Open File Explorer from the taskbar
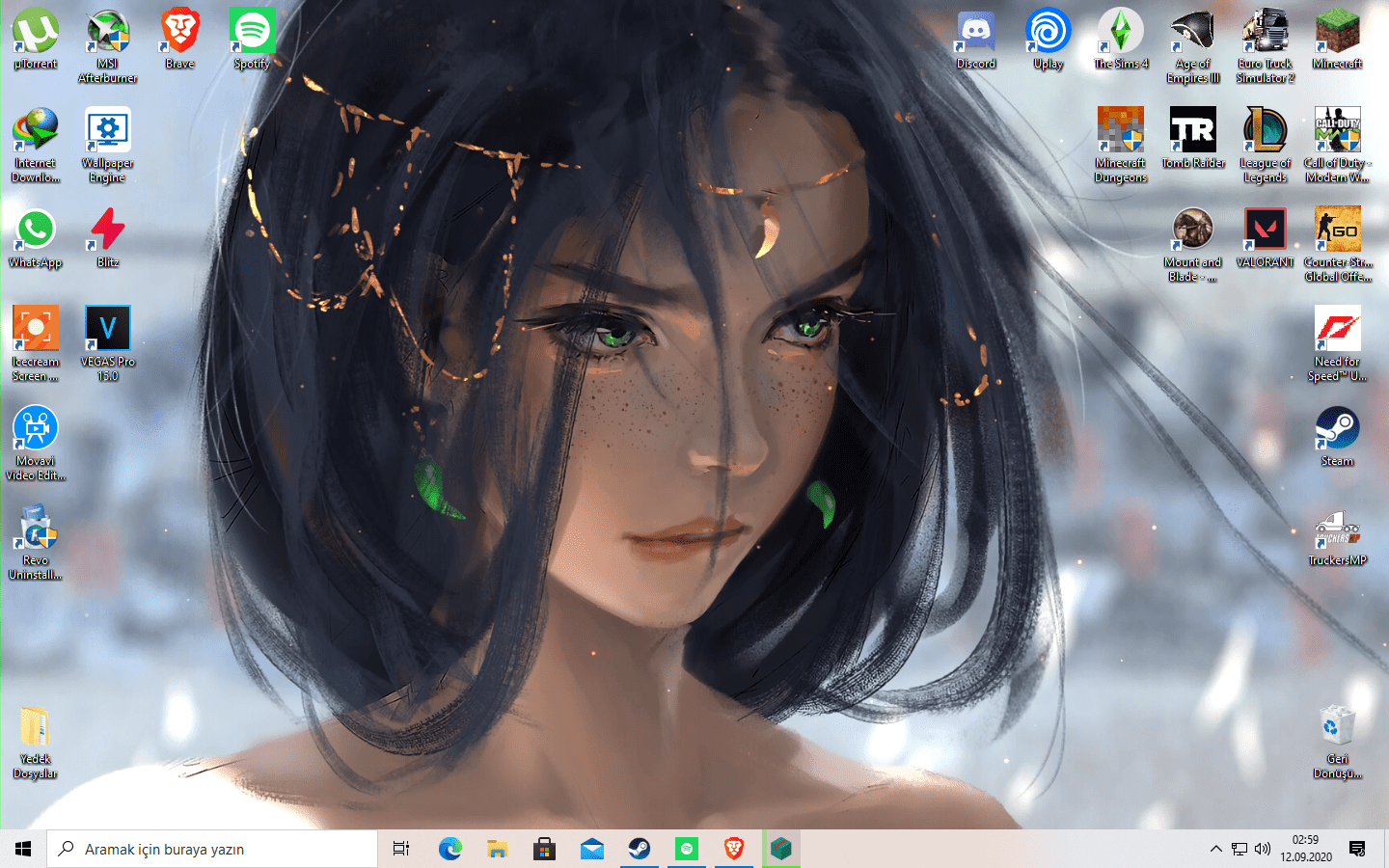Screen dimensions: 1389x868 point(497,849)
